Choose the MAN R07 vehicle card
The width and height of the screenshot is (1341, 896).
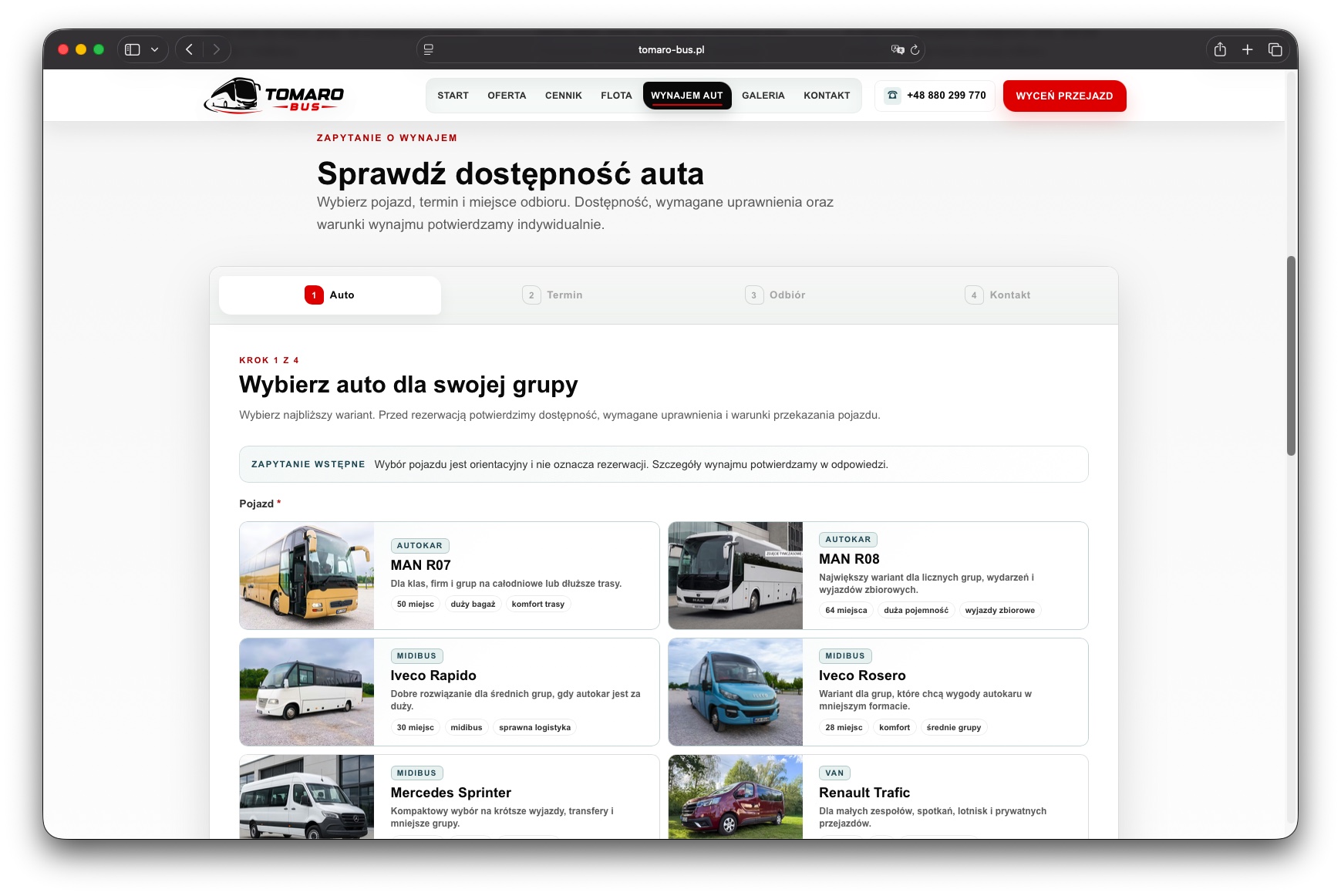449,576
